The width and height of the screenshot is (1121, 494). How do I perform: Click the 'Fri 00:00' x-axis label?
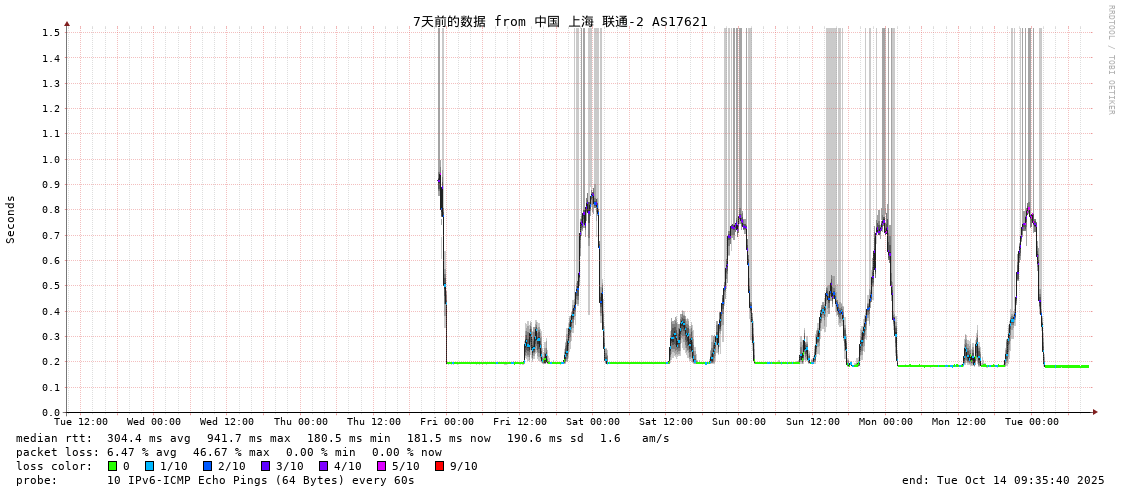[x=447, y=422]
